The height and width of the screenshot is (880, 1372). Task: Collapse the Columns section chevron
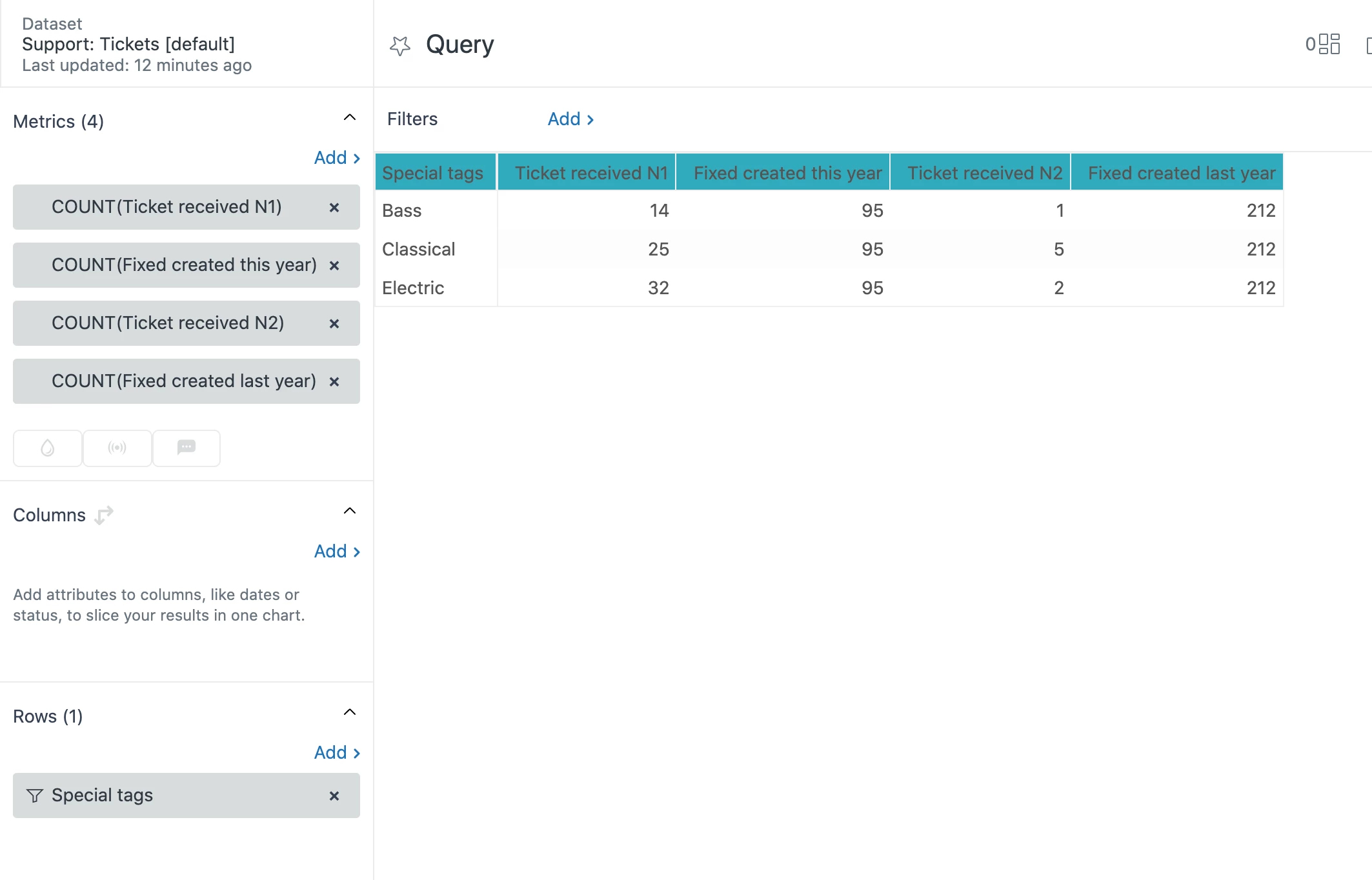pyautogui.click(x=350, y=511)
